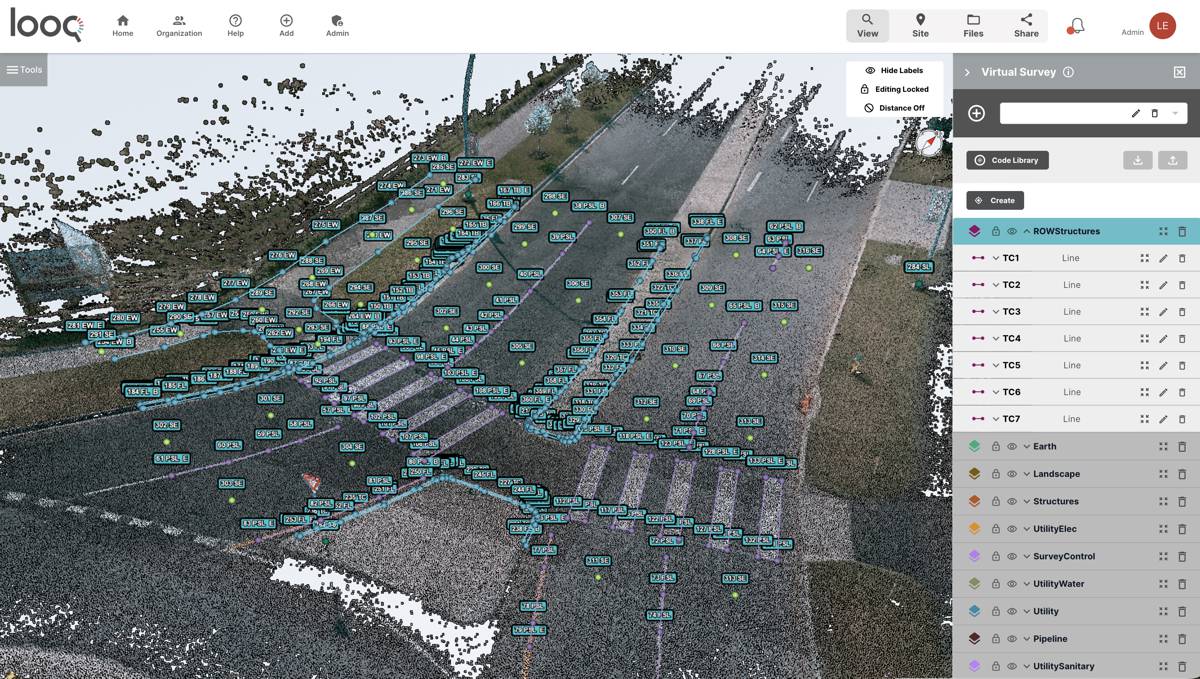Screen dimensions: 1200x679
Task: Toggle visibility of the UtilityWater layer
Action: point(1011,583)
